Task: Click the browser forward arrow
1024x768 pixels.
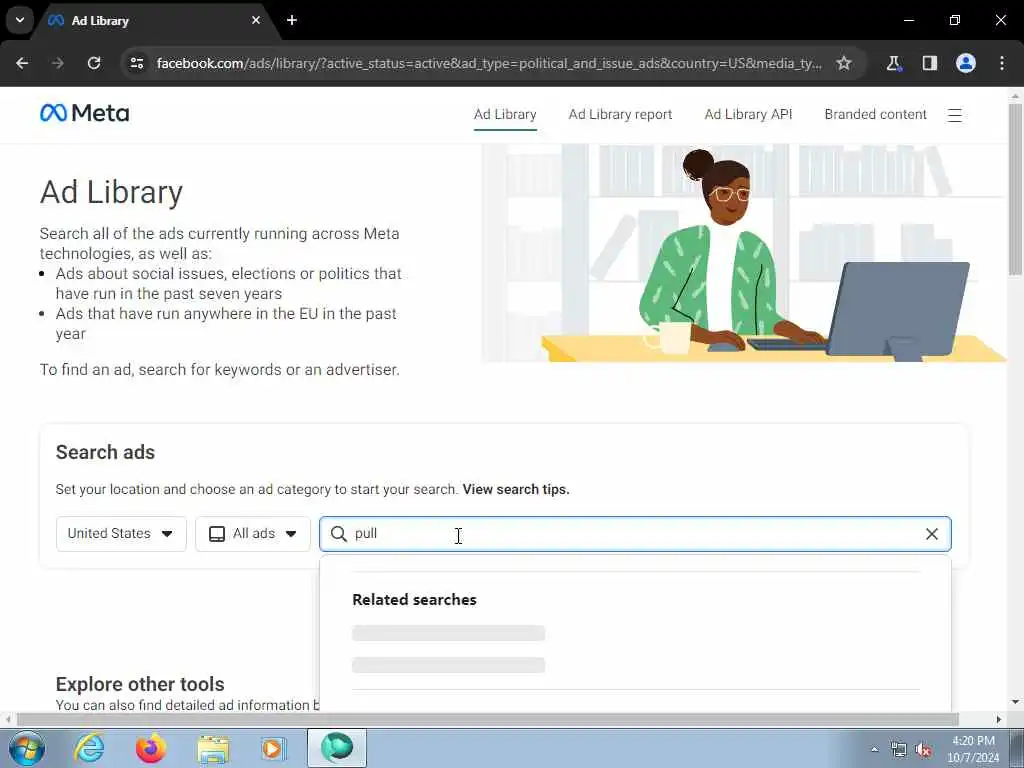Action: coord(58,63)
